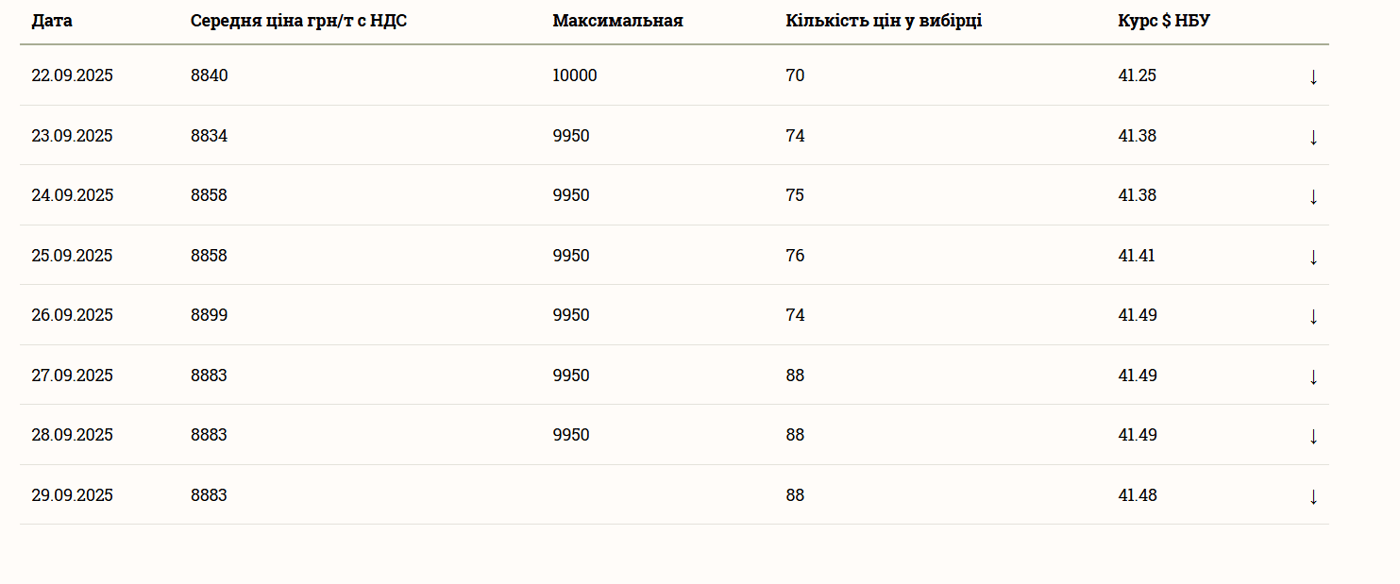The image size is (1400, 584).
Task: Click the Дата column header
Action: (x=52, y=21)
